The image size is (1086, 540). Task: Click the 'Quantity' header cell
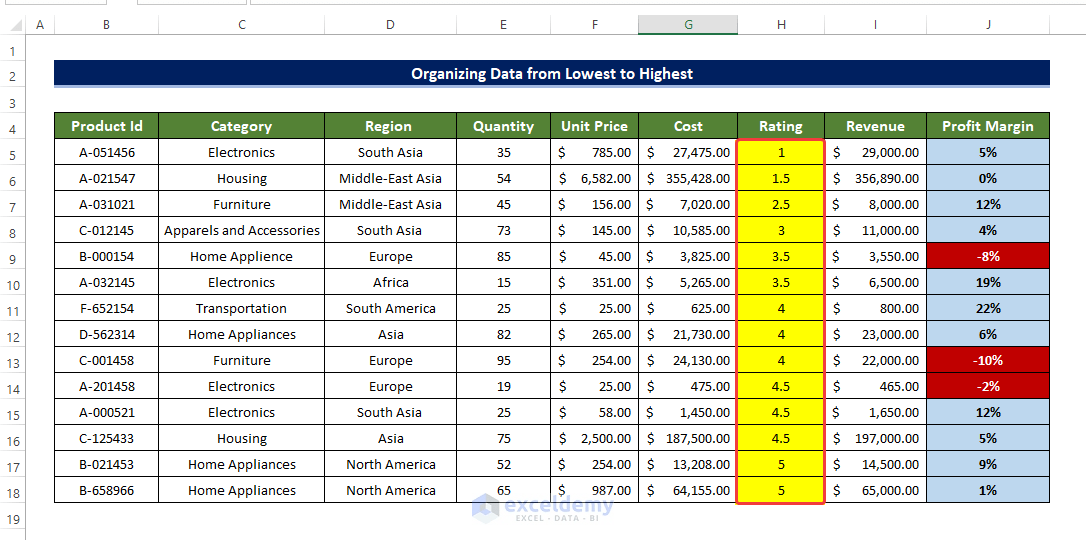click(504, 126)
